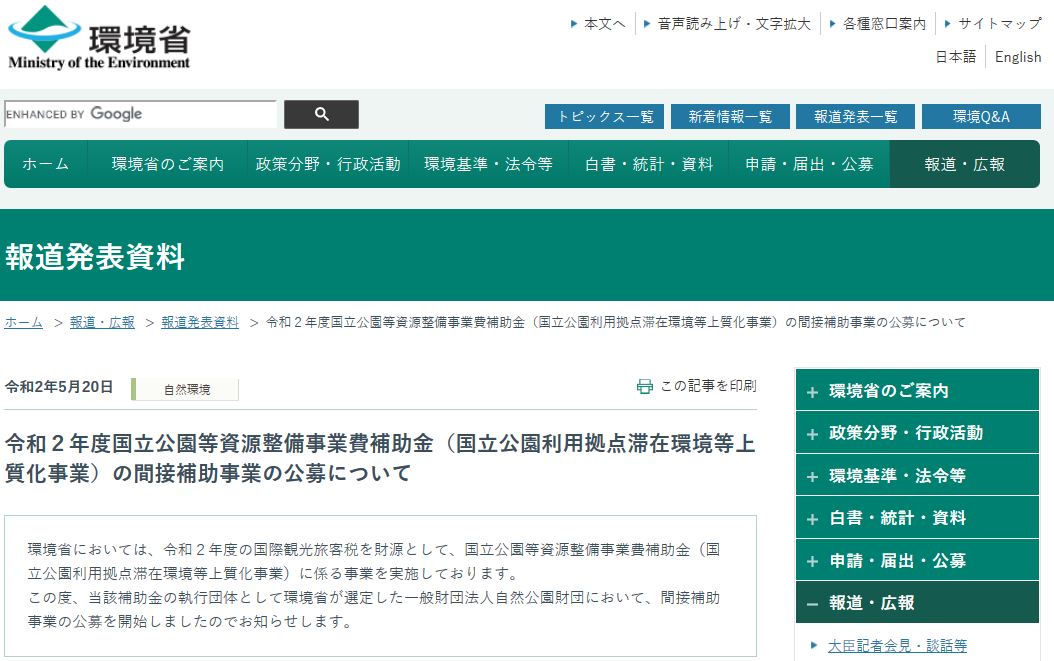Click 報道発表資料 breadcrumb link
Viewport: 1054px width, 661px height.
click(200, 322)
